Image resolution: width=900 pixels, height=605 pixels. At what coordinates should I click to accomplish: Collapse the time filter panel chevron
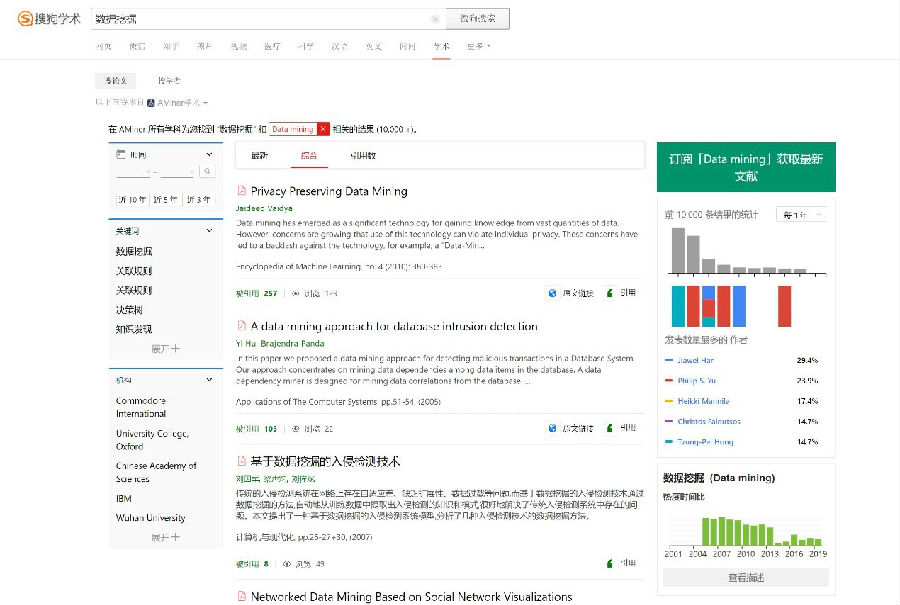209,155
